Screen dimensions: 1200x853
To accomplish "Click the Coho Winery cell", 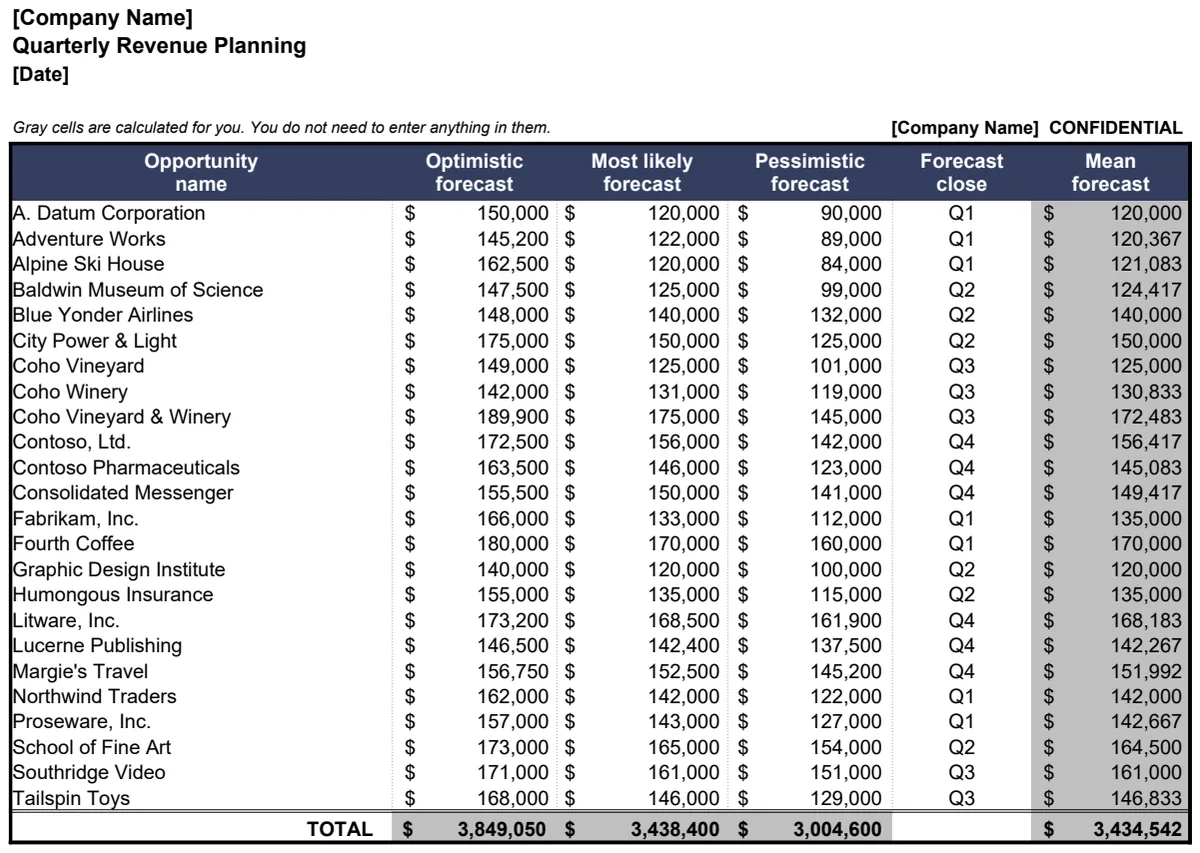I will 70,392.
